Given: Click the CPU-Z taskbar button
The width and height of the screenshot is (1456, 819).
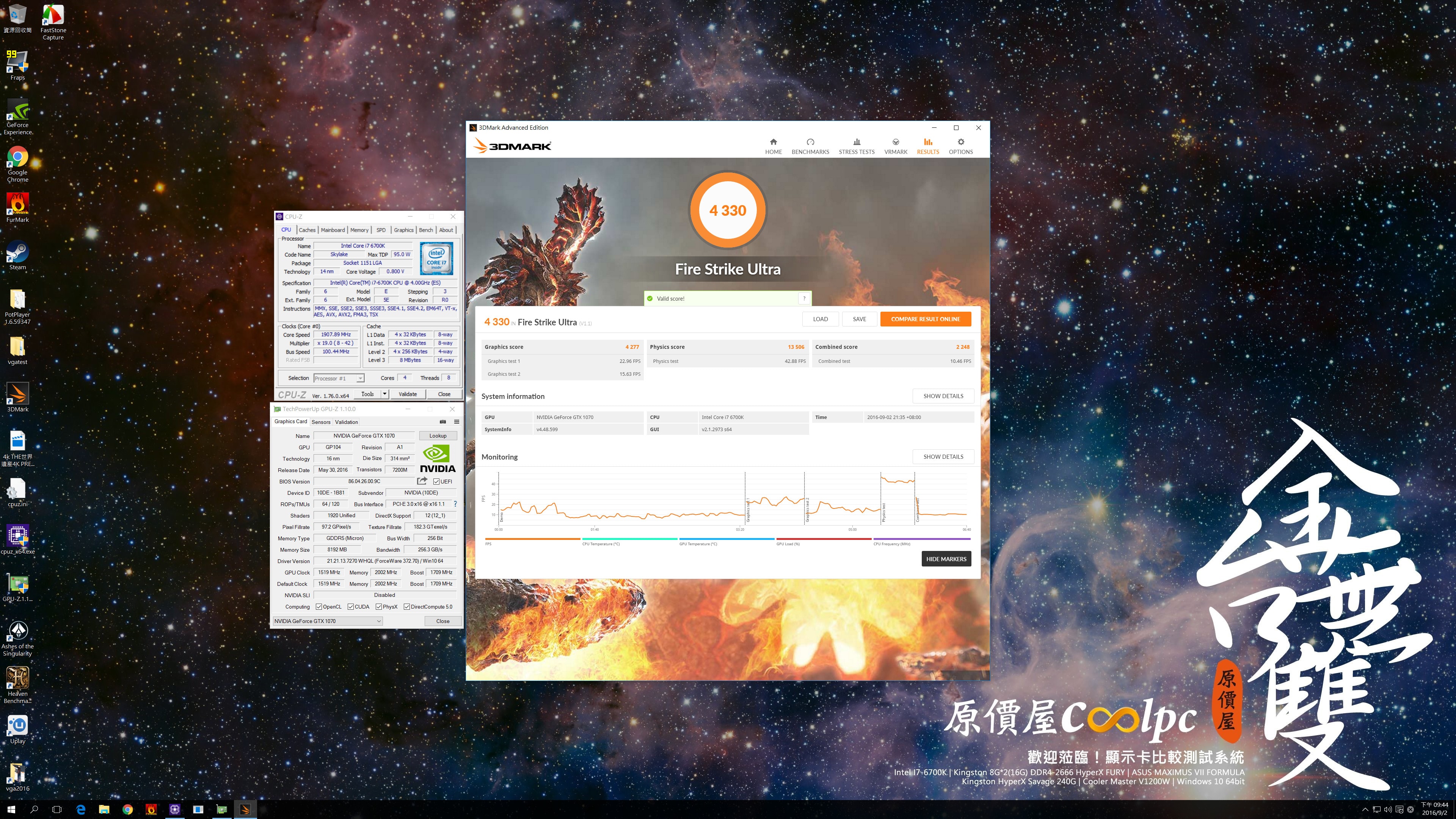Looking at the screenshot, I should [x=175, y=810].
